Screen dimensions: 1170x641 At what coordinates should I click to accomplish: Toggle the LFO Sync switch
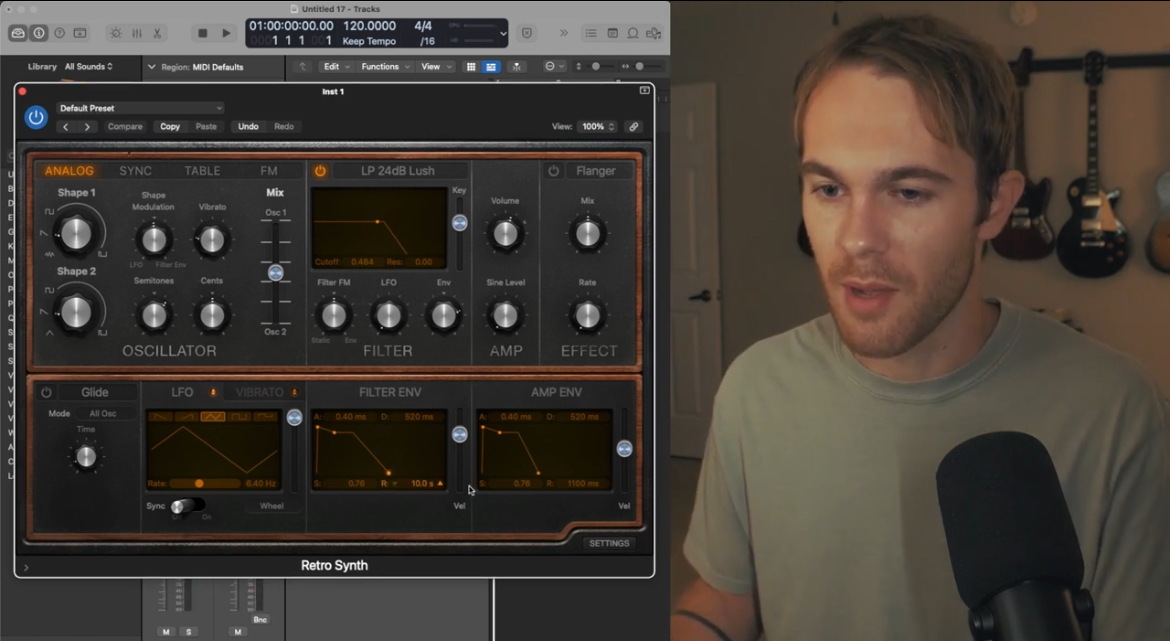pos(187,507)
